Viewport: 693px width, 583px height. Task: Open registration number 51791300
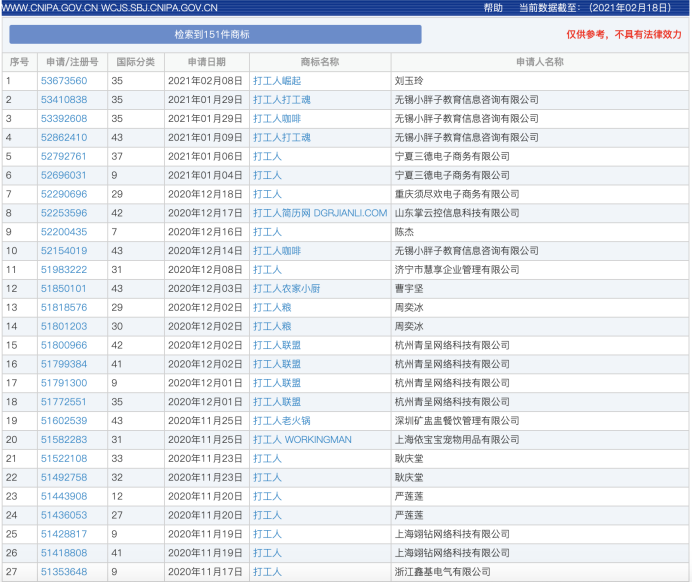click(64, 383)
